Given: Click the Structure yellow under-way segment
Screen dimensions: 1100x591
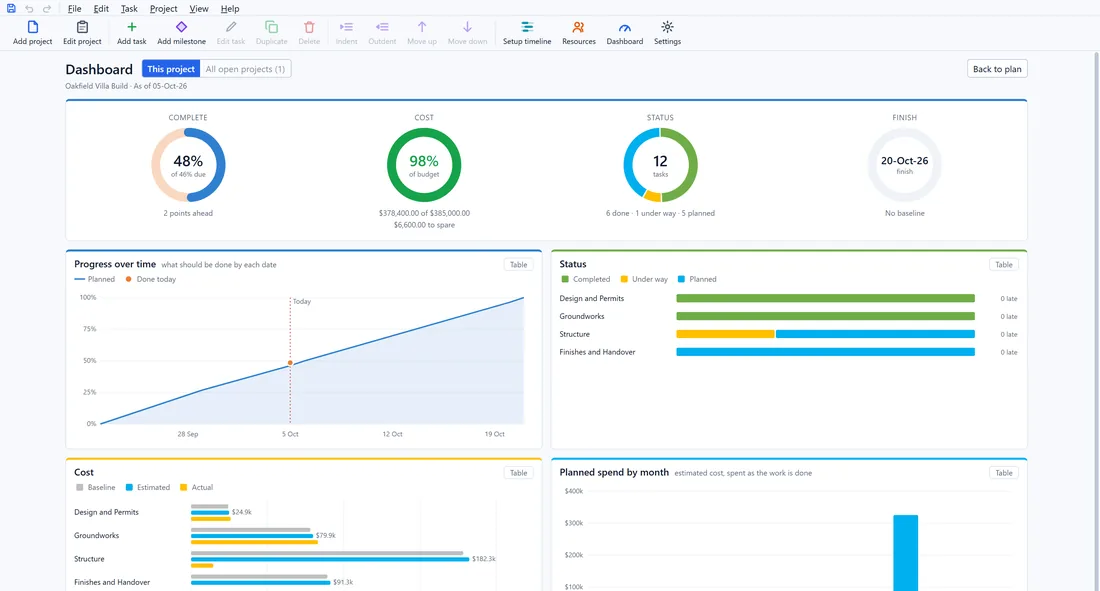Looking at the screenshot, I should pyautogui.click(x=725, y=334).
